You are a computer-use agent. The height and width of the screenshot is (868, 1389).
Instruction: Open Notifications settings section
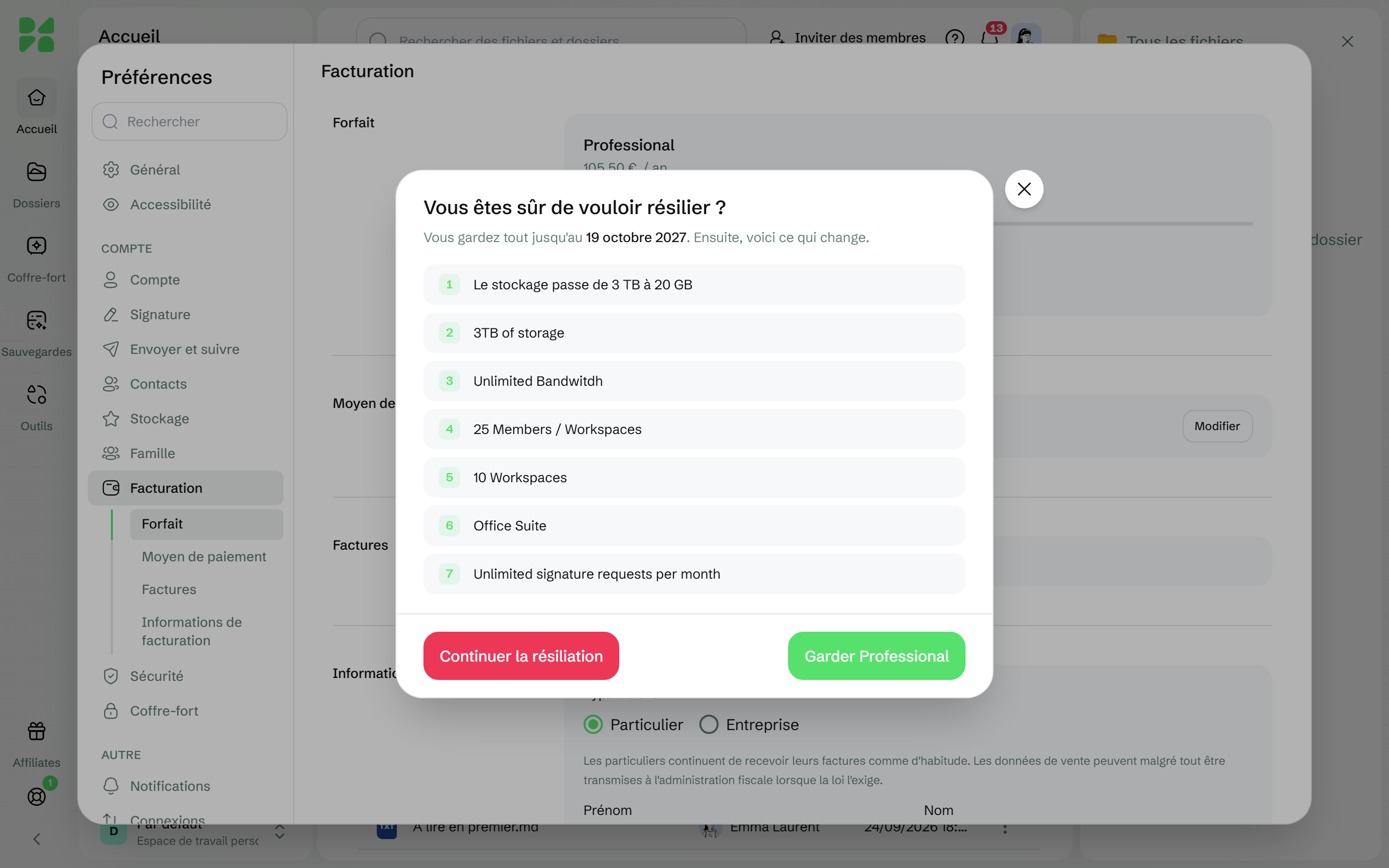point(185,786)
